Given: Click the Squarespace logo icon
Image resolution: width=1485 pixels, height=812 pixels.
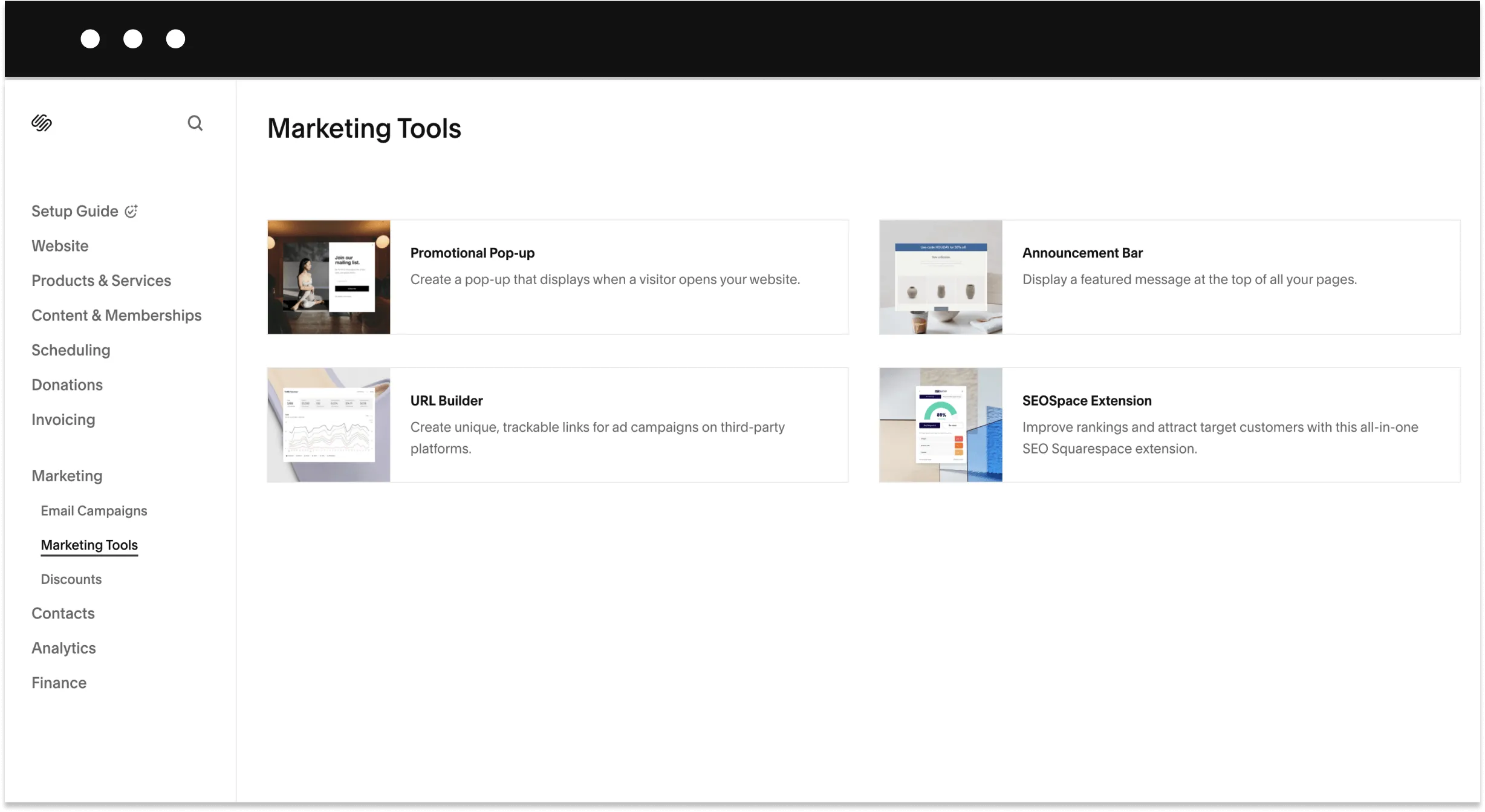Looking at the screenshot, I should click(42, 123).
